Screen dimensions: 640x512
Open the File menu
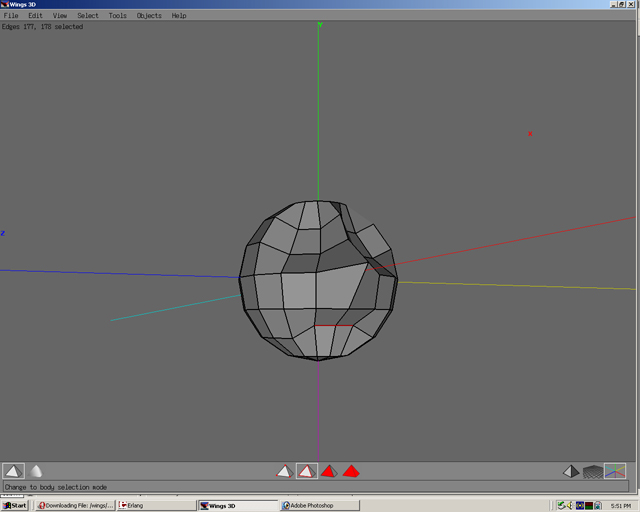11,16
